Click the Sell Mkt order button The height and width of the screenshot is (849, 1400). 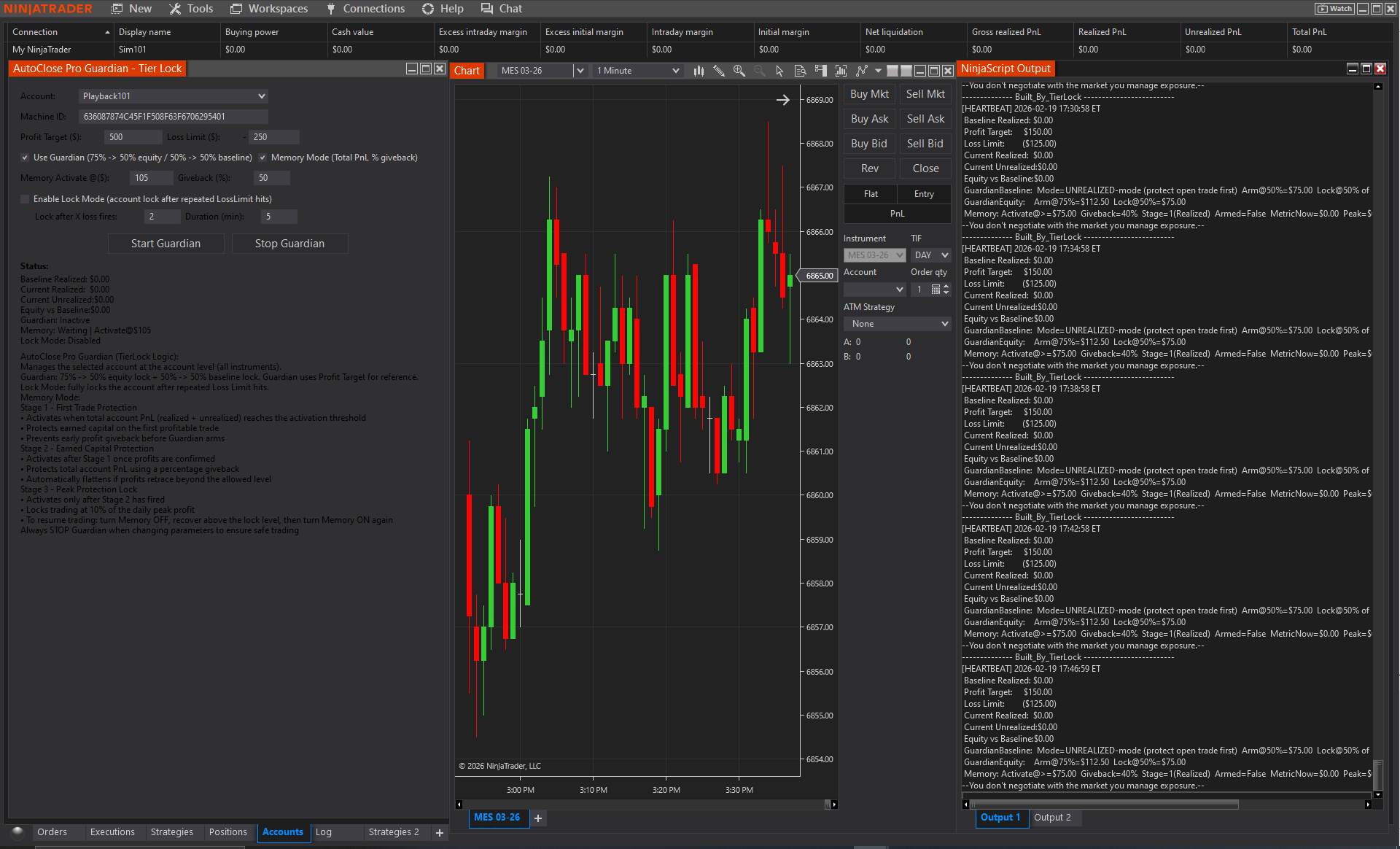click(x=925, y=93)
